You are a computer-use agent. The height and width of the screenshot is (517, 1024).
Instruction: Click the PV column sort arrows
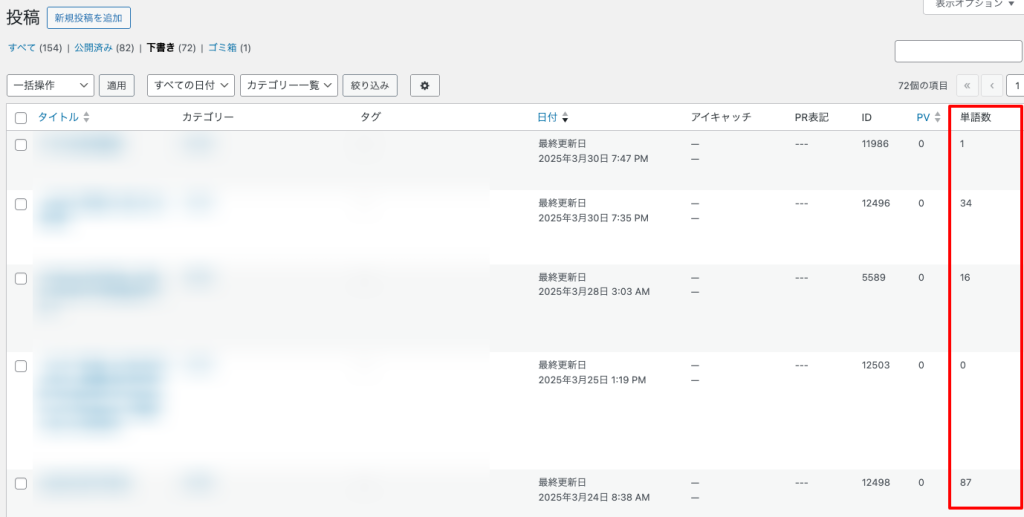937,118
